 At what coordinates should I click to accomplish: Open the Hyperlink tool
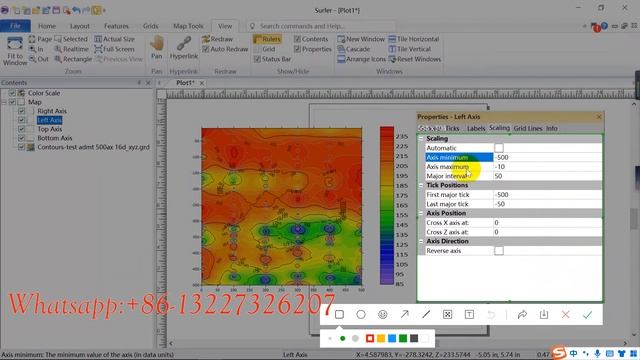click(x=184, y=47)
